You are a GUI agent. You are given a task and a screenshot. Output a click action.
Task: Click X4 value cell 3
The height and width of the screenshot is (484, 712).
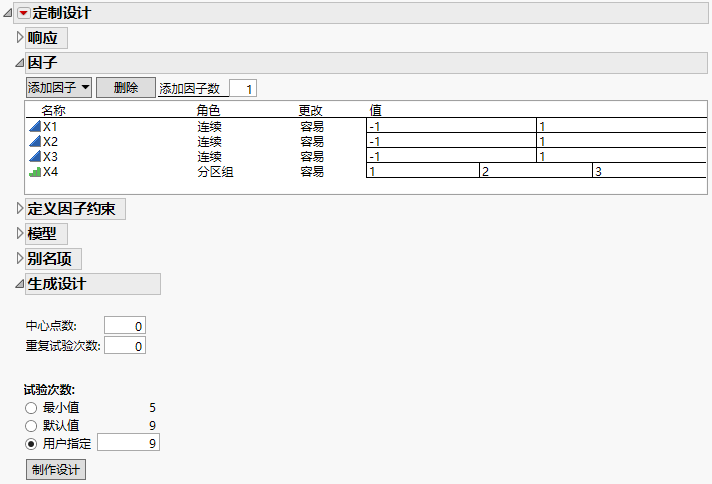point(649,170)
